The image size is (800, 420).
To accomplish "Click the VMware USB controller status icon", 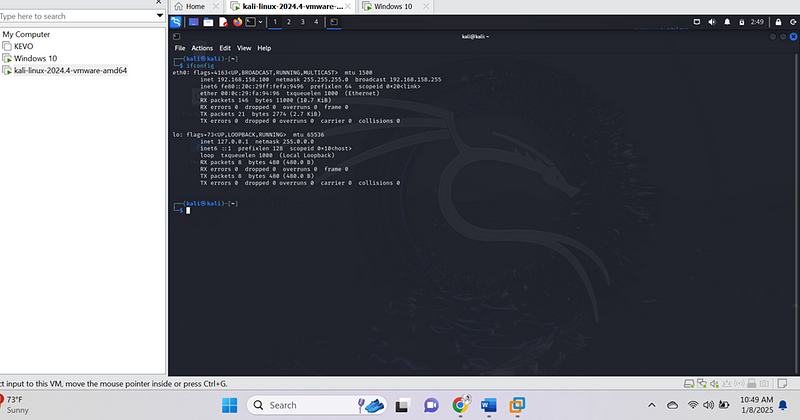I will tap(727, 383).
